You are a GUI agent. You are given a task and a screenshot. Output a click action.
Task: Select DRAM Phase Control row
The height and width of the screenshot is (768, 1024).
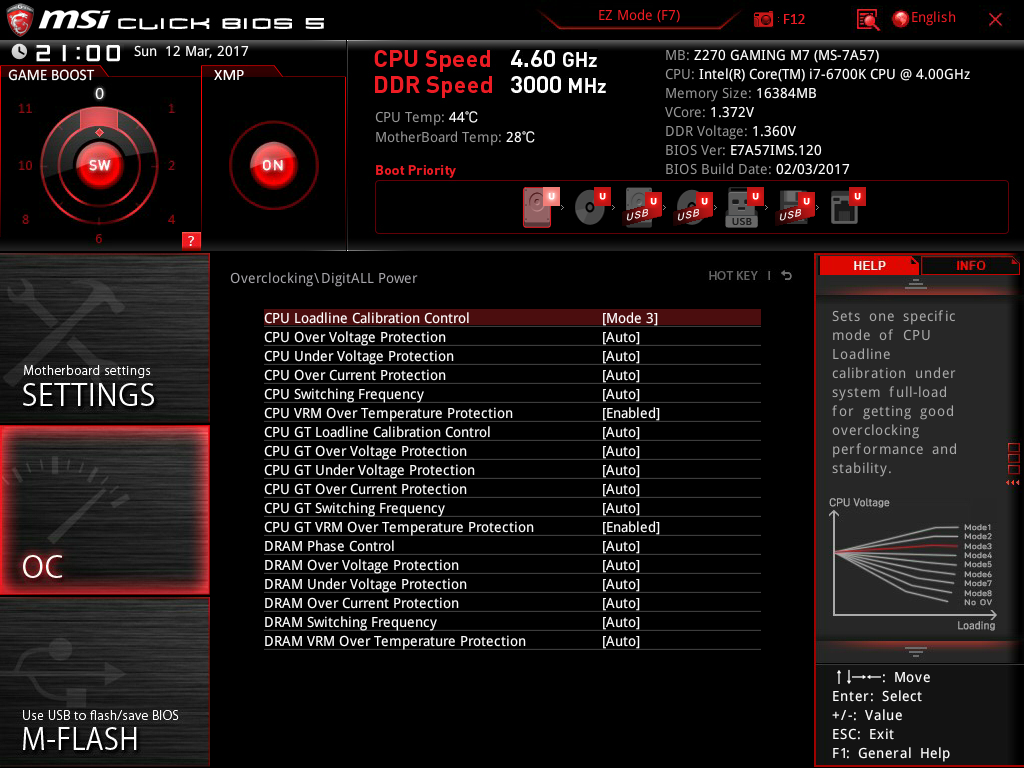coord(512,545)
